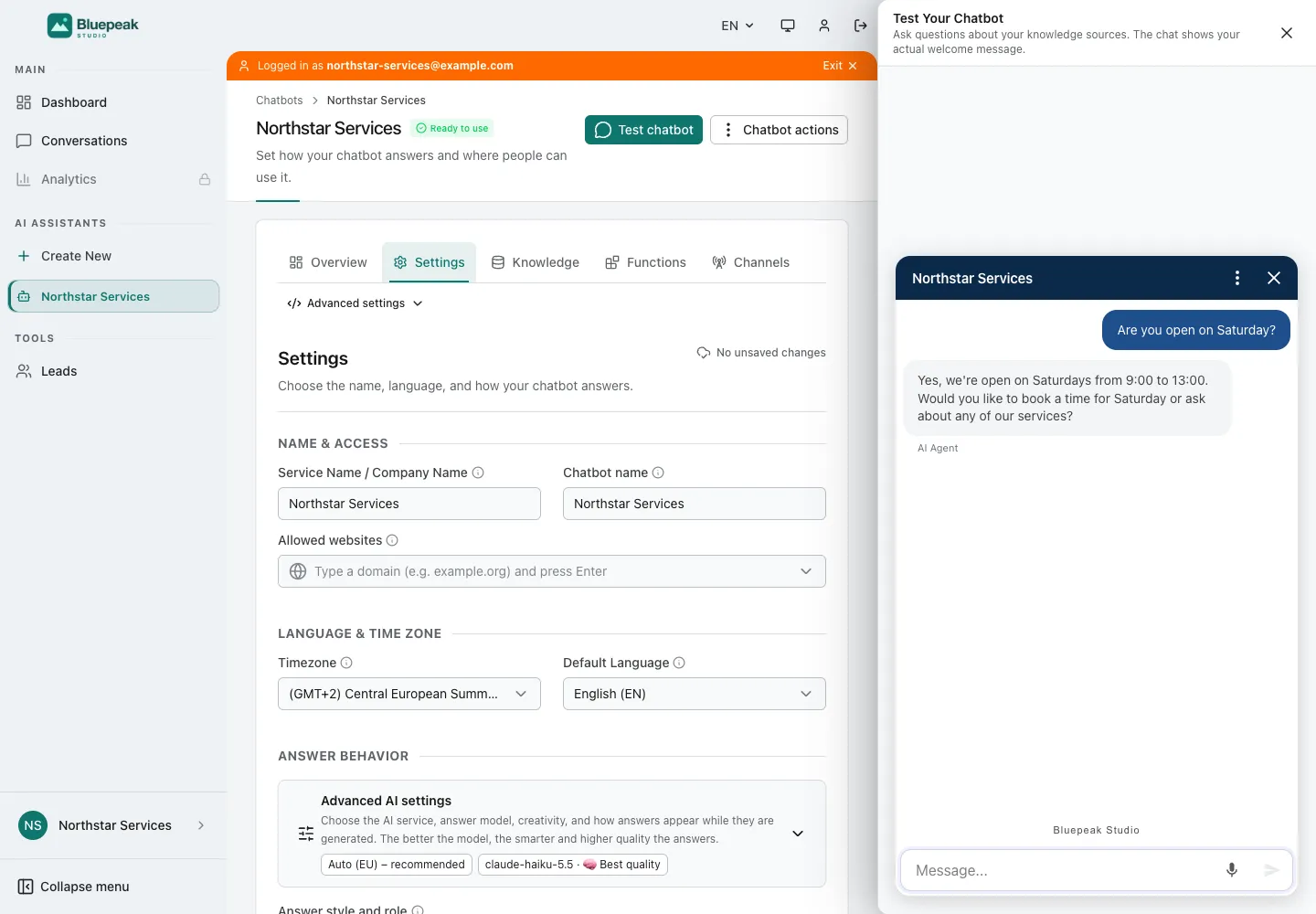Click the Test chatbot button
1316x914 pixels.
[643, 130]
